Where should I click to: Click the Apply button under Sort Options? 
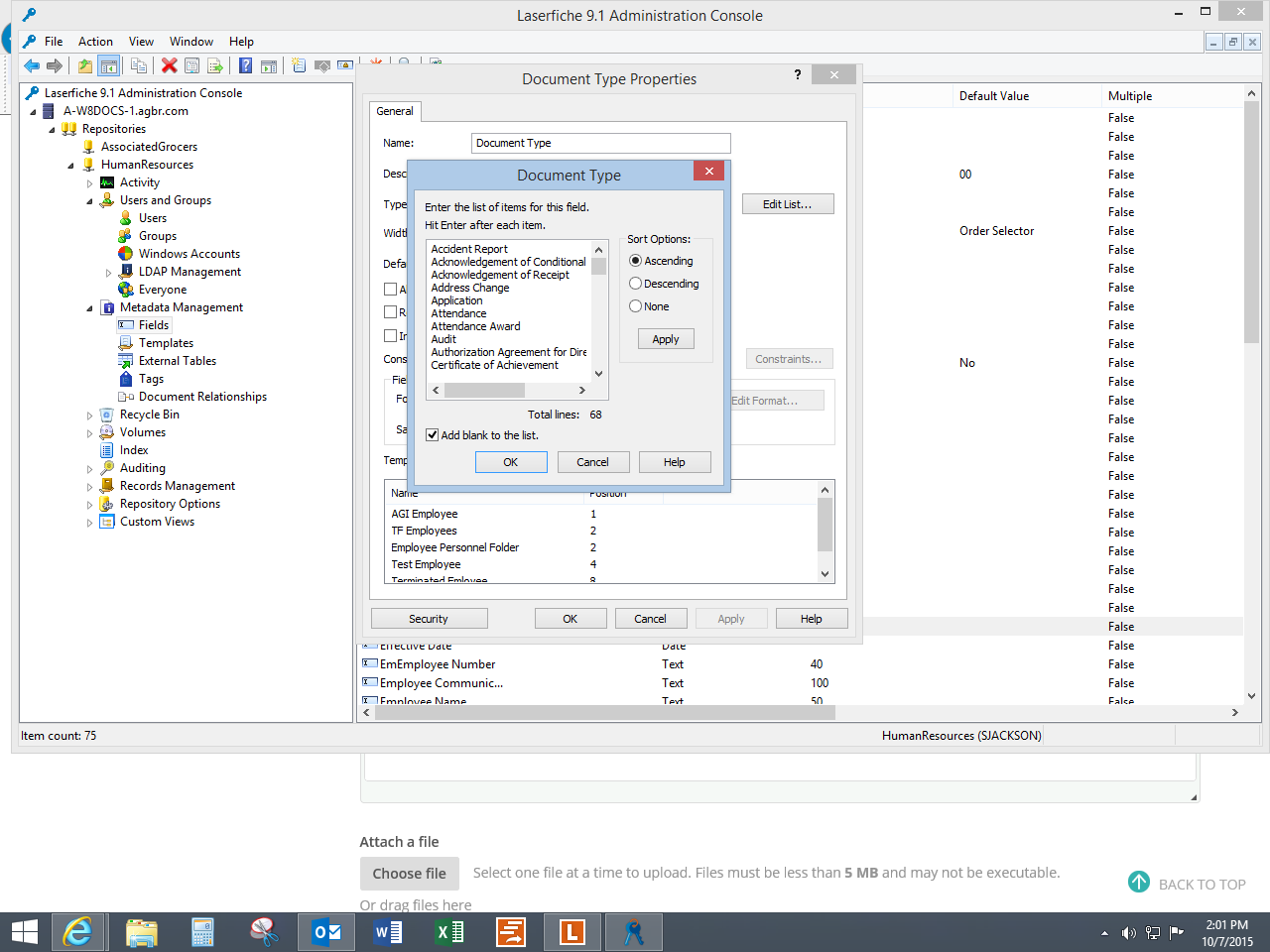tap(665, 339)
